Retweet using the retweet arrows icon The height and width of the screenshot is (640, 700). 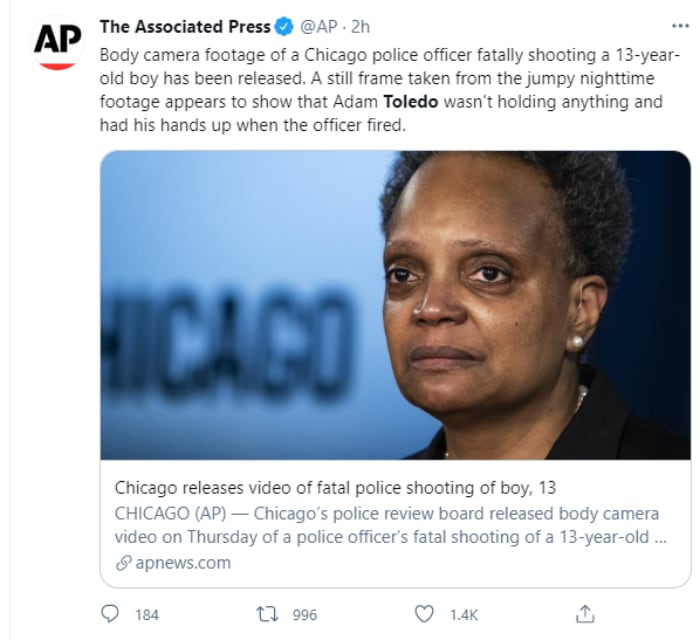click(267, 615)
